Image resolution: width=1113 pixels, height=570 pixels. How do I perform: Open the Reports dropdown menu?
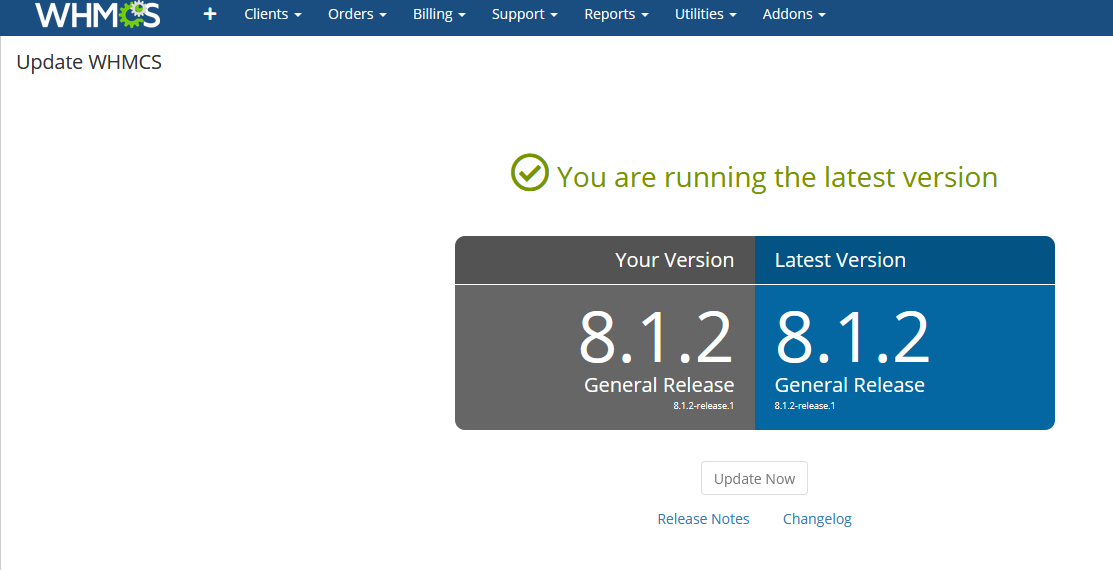(616, 14)
